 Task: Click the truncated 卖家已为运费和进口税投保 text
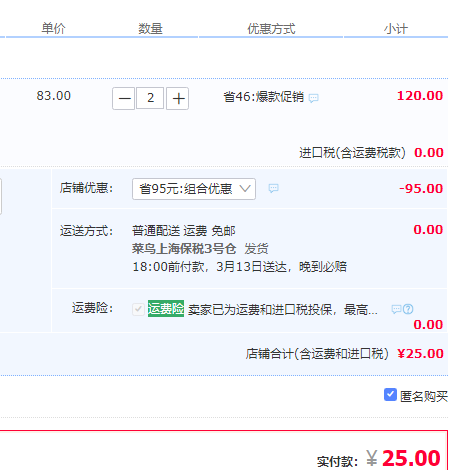pyautogui.click(x=283, y=310)
